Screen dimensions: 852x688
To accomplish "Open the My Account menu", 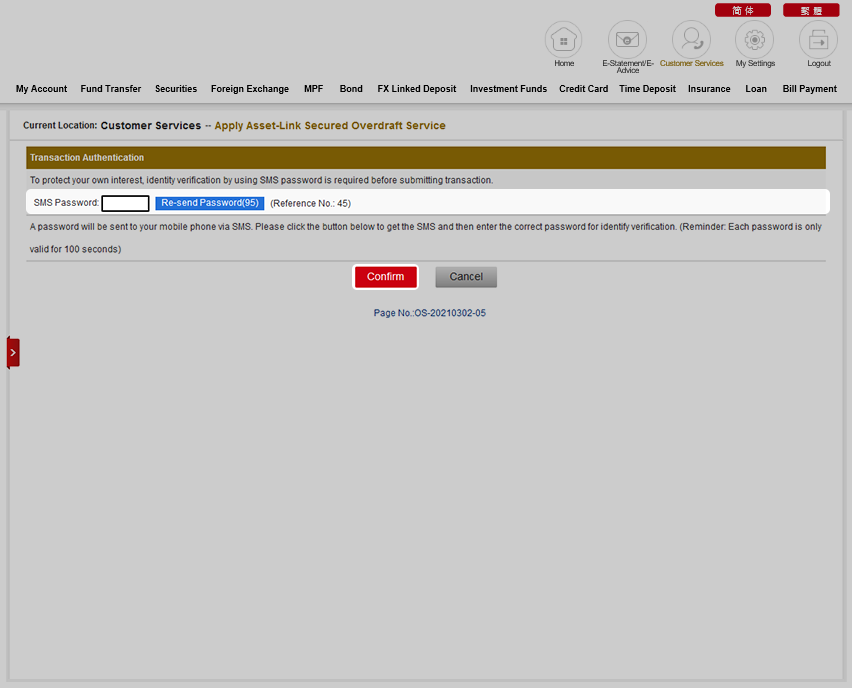I will [41, 89].
